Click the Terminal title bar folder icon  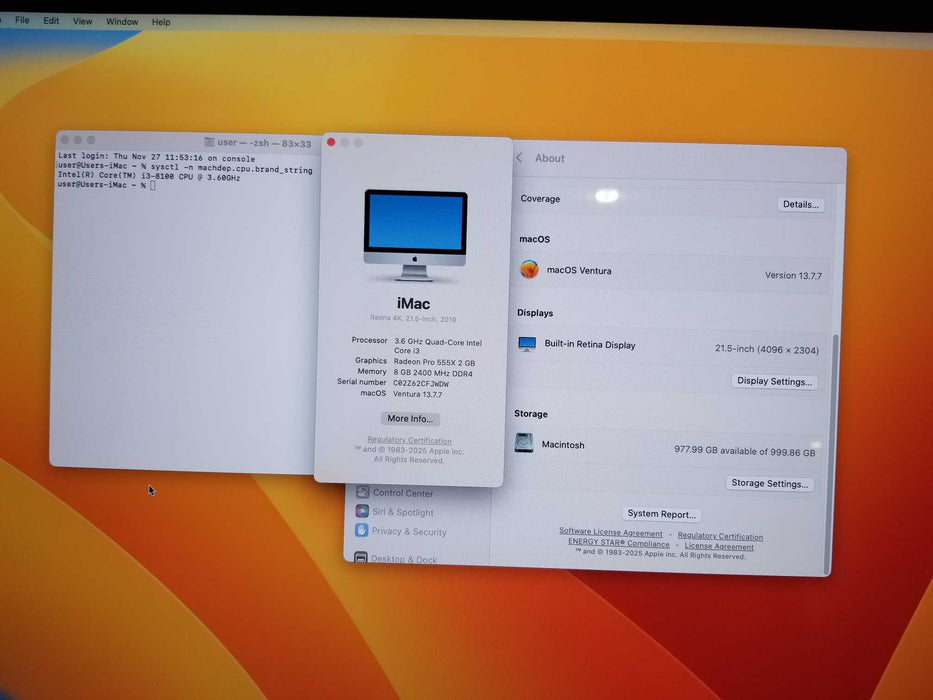click(209, 142)
